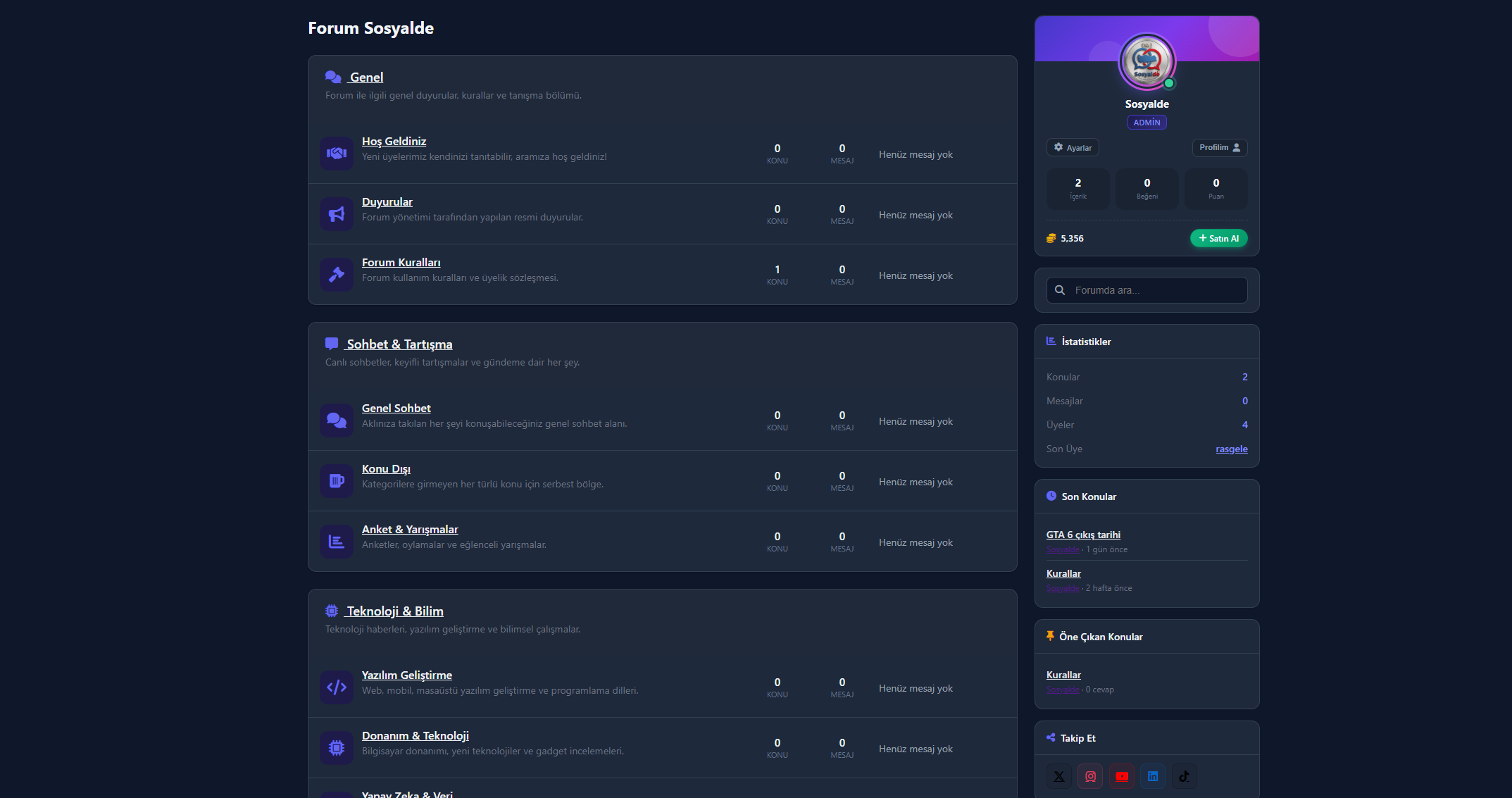The image size is (1512, 798).
Task: Click the magnifier icon in the search box
Action: (x=1060, y=290)
